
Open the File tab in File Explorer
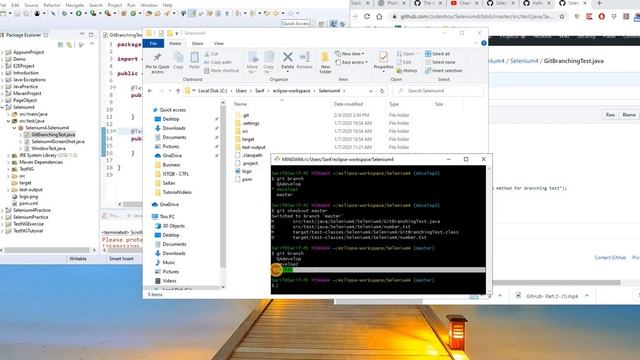(x=153, y=43)
